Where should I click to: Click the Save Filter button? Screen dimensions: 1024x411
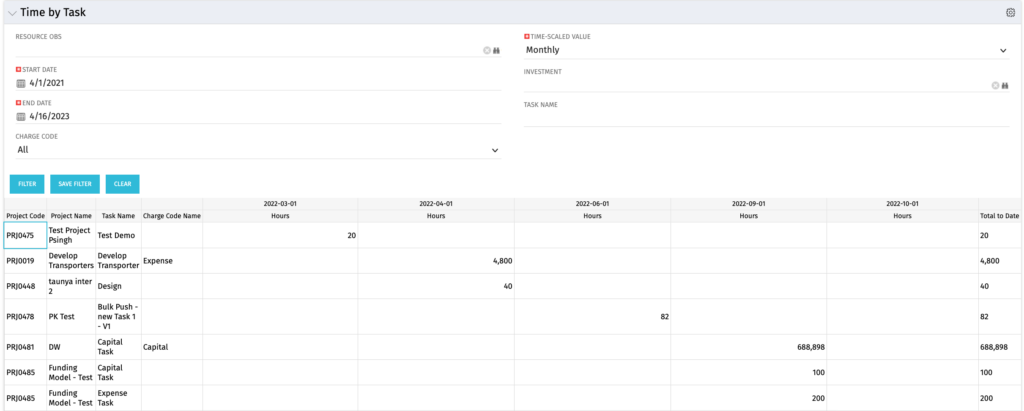pos(74,184)
